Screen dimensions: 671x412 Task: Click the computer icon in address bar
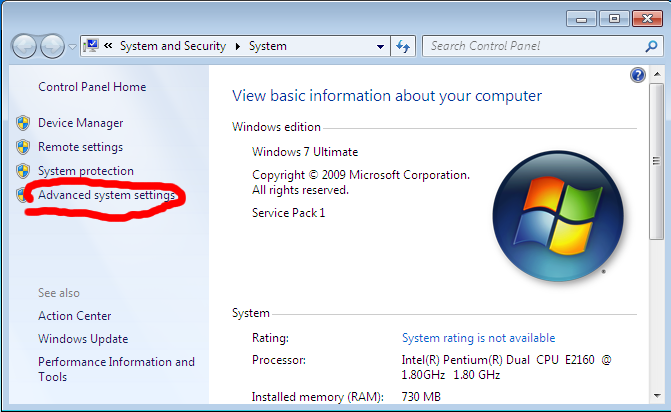click(91, 45)
